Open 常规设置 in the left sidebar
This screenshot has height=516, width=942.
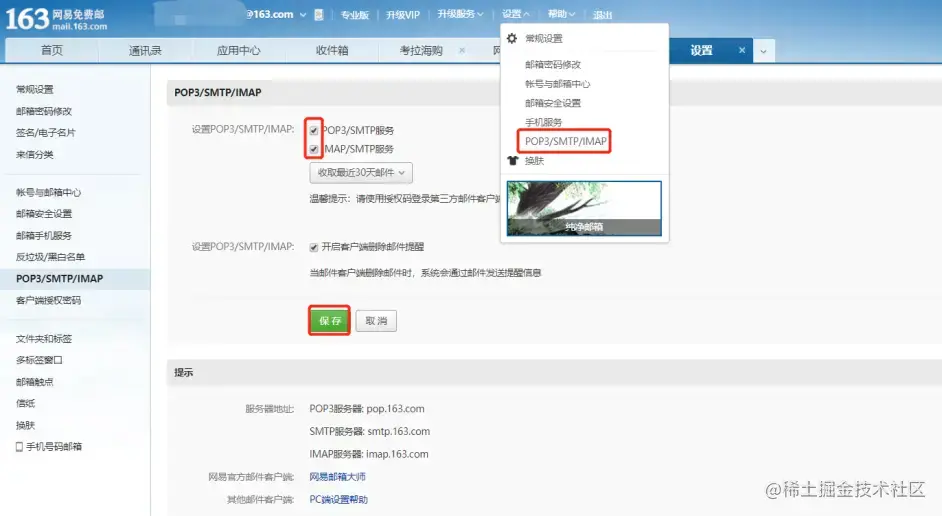(x=35, y=90)
